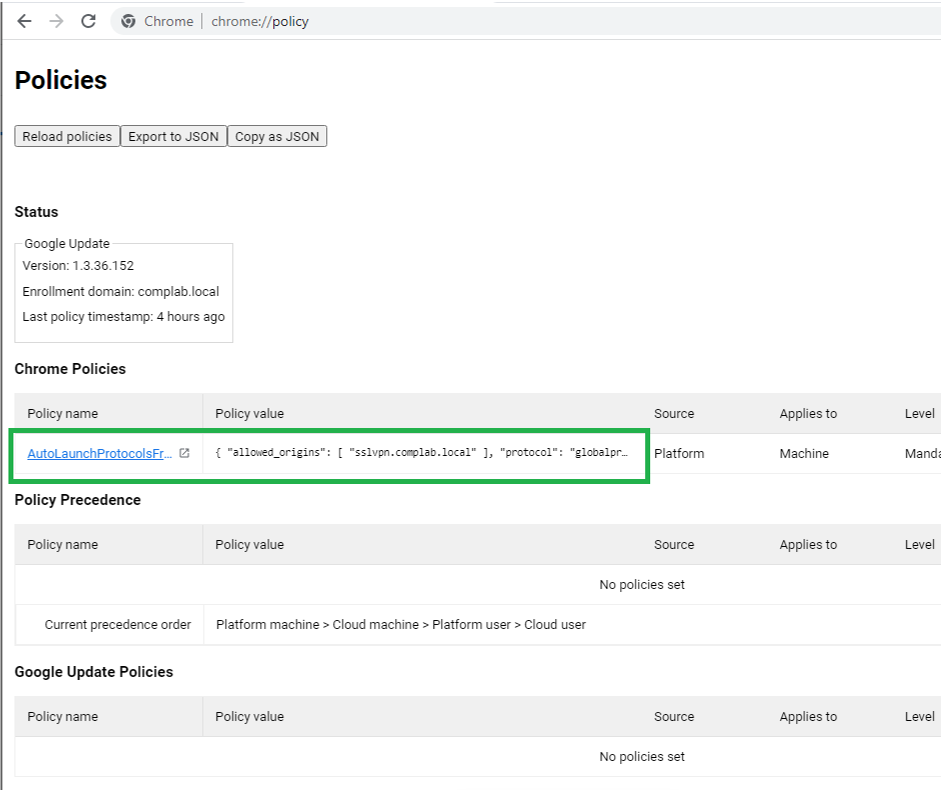The width and height of the screenshot is (941, 790).
Task: Click the Chrome Policies section heading
Action: point(70,369)
